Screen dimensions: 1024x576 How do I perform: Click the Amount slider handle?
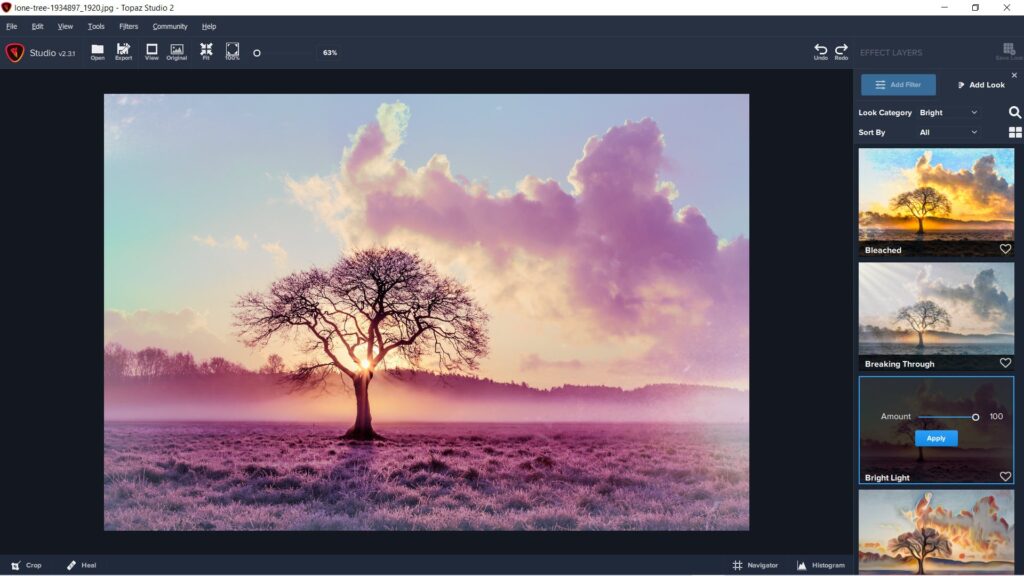[975, 417]
